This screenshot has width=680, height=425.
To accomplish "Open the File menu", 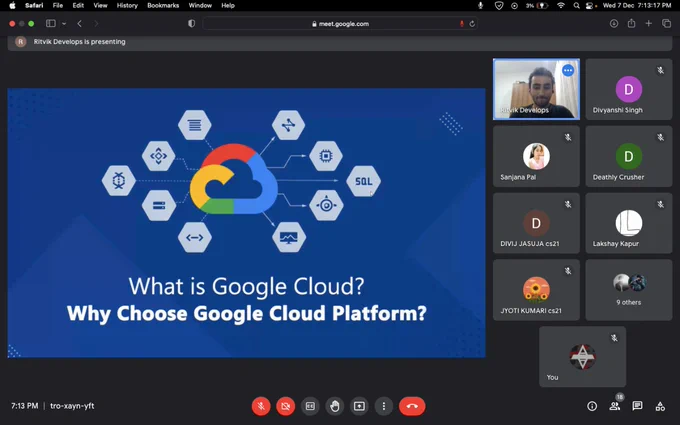I will 58,6.
